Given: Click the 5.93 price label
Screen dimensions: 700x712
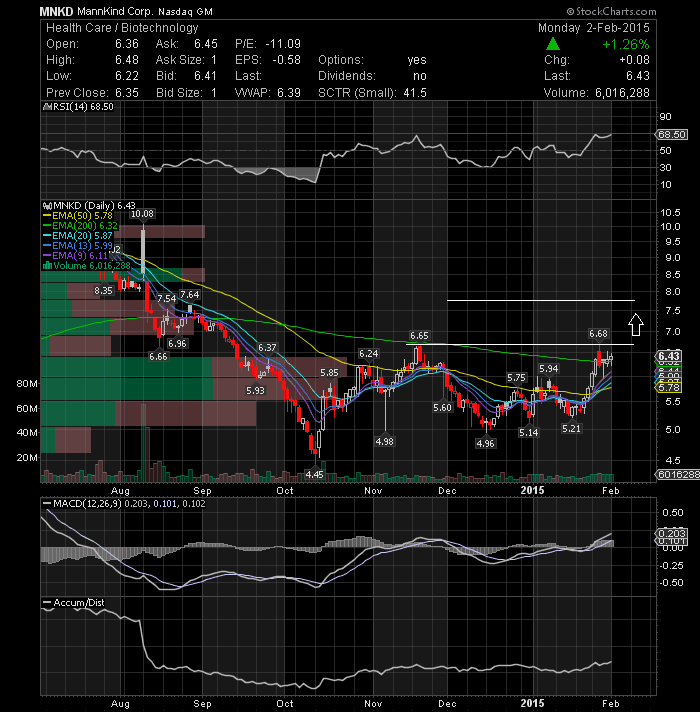Looking at the screenshot, I should (x=255, y=391).
